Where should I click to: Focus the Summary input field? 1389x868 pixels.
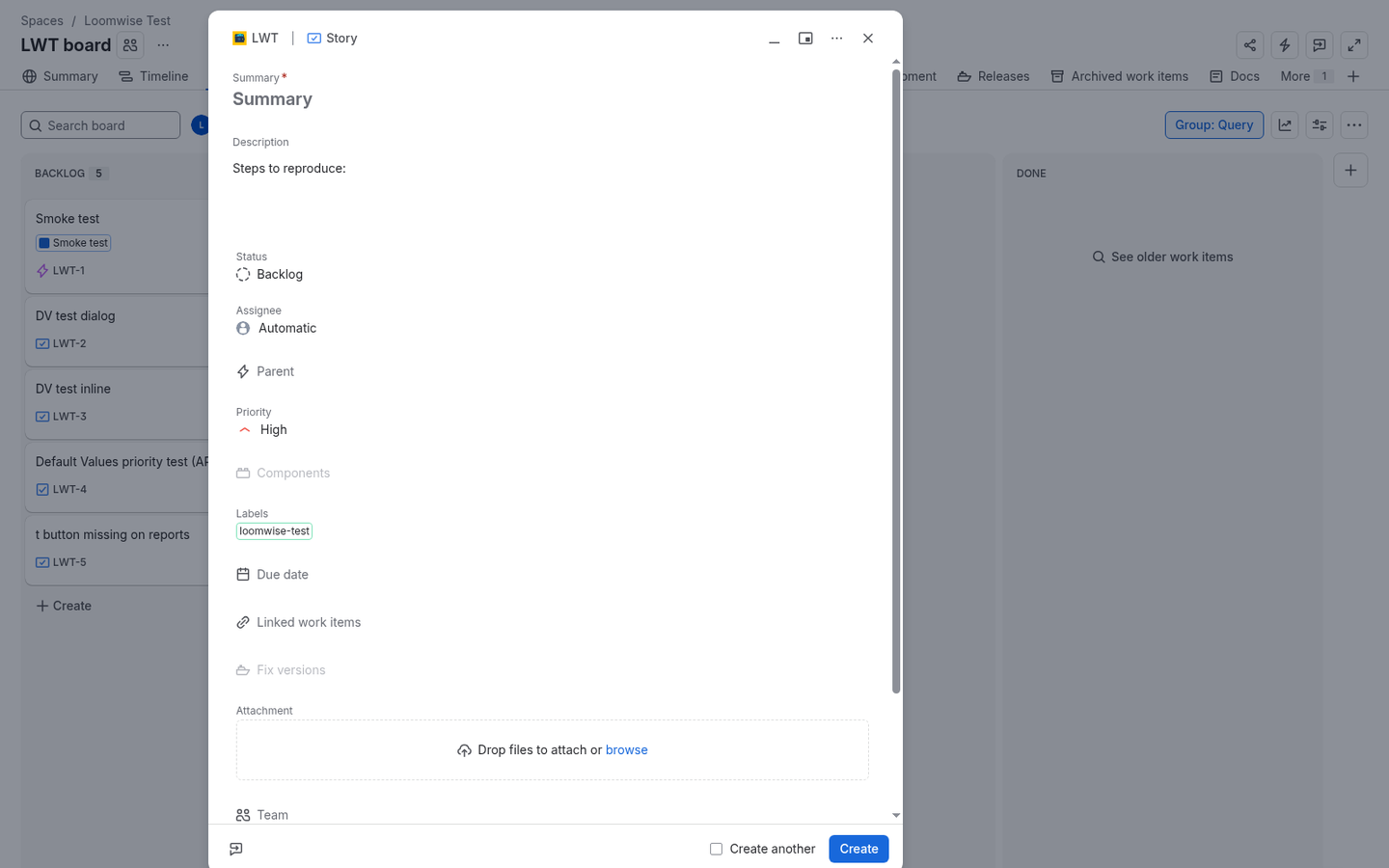click(x=551, y=99)
